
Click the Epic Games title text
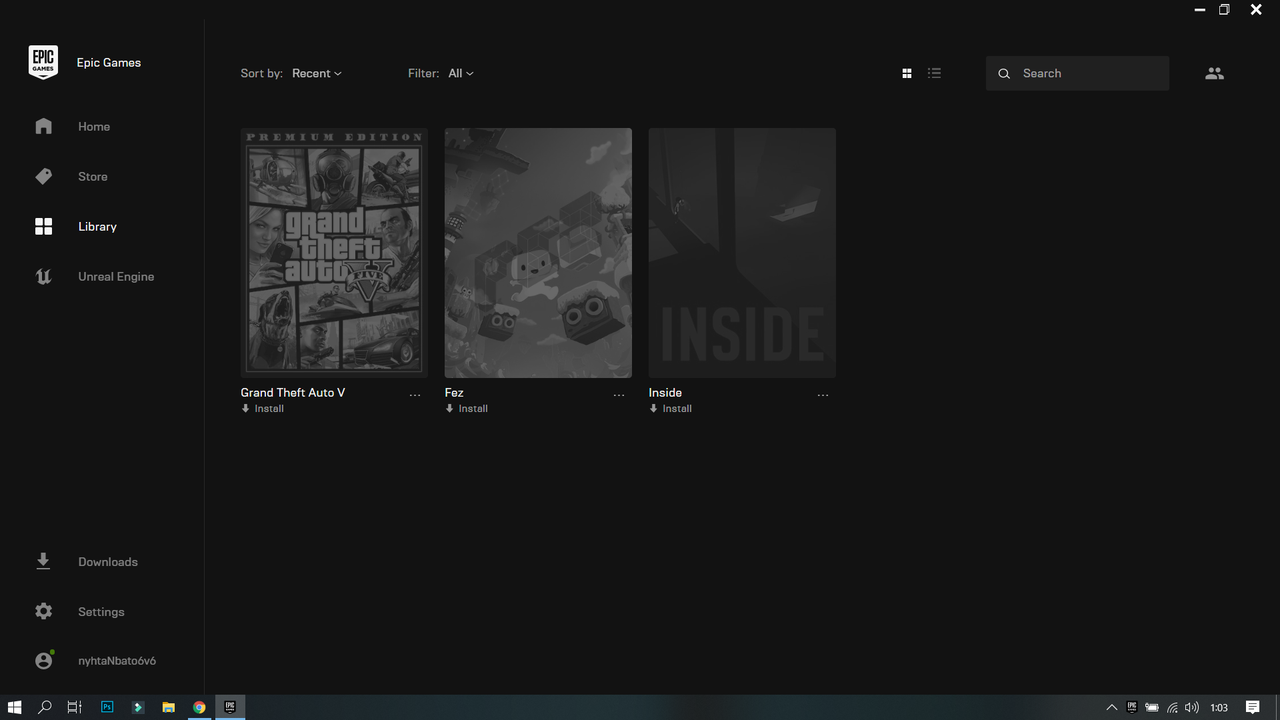tap(109, 62)
